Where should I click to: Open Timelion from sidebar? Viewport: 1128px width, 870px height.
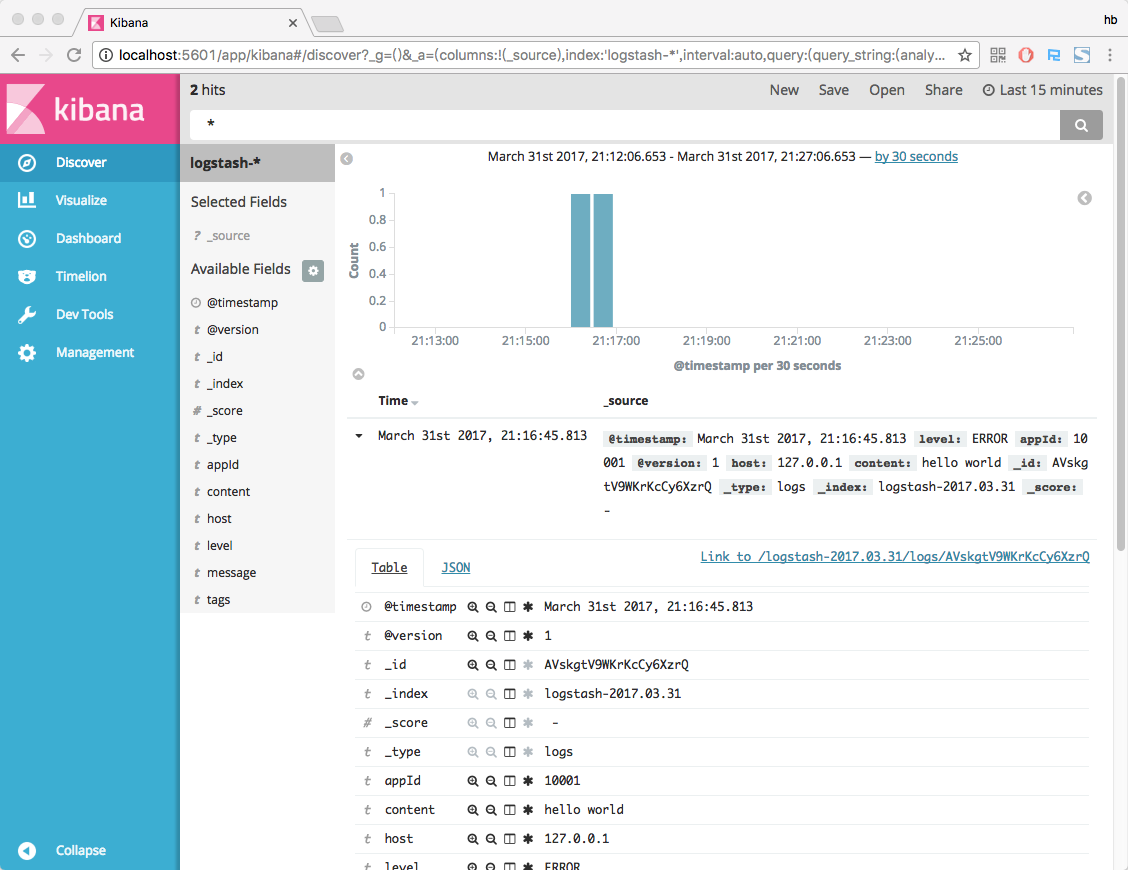[89, 276]
